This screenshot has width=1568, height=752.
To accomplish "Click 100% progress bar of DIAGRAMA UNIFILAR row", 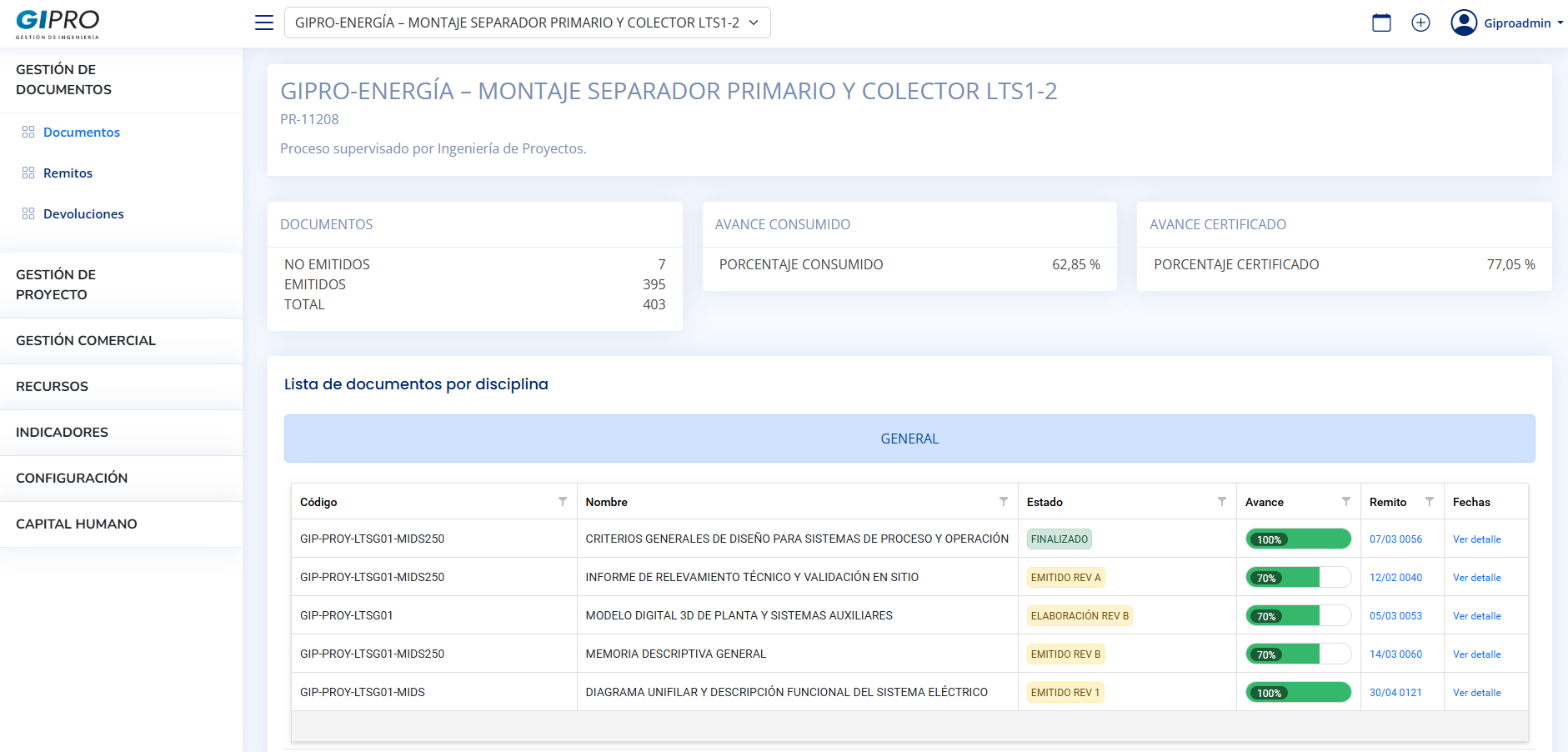I will [1298, 692].
